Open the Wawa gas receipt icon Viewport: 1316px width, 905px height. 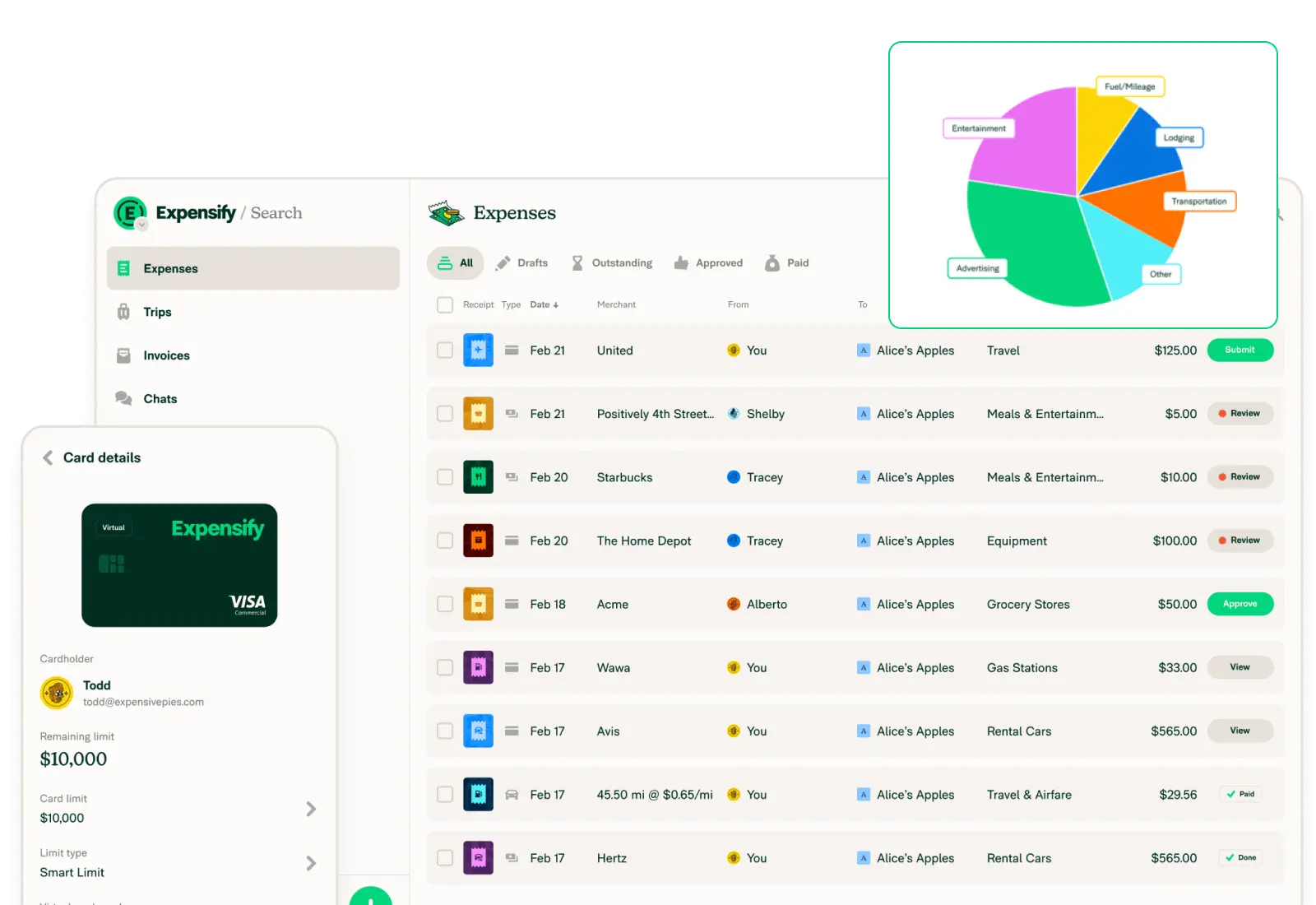pyautogui.click(x=478, y=667)
